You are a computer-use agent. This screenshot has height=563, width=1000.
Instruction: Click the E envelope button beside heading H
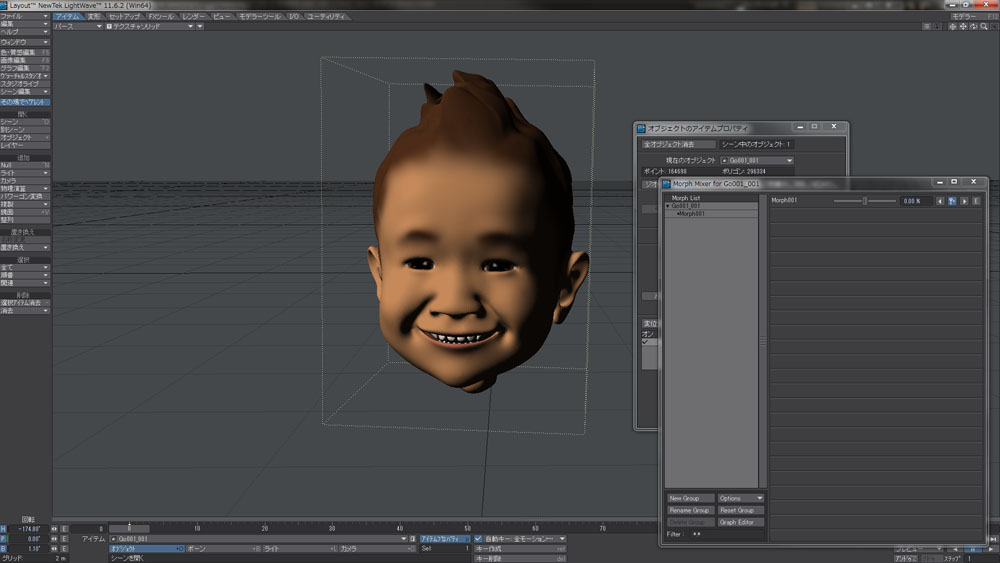pos(64,528)
